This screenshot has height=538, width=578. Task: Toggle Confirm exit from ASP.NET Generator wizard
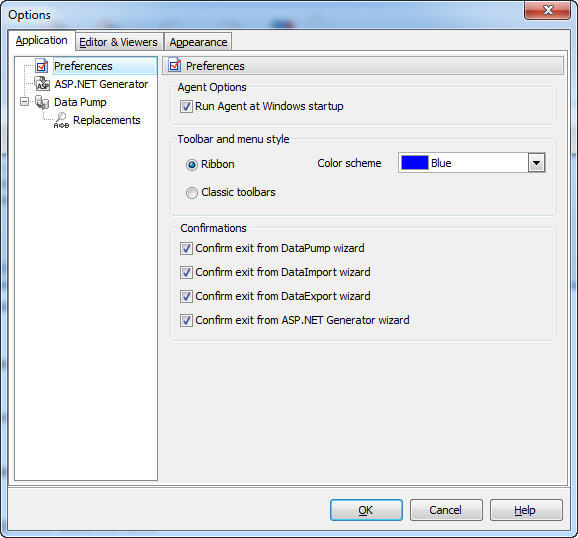186,320
